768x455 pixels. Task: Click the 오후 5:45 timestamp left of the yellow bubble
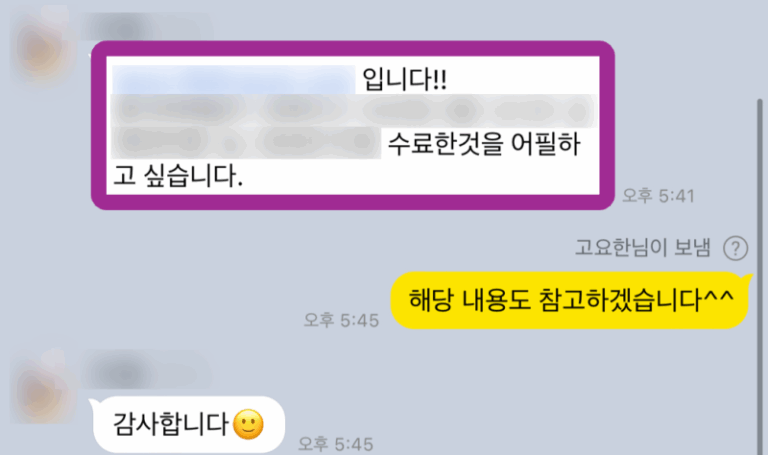click(x=341, y=320)
